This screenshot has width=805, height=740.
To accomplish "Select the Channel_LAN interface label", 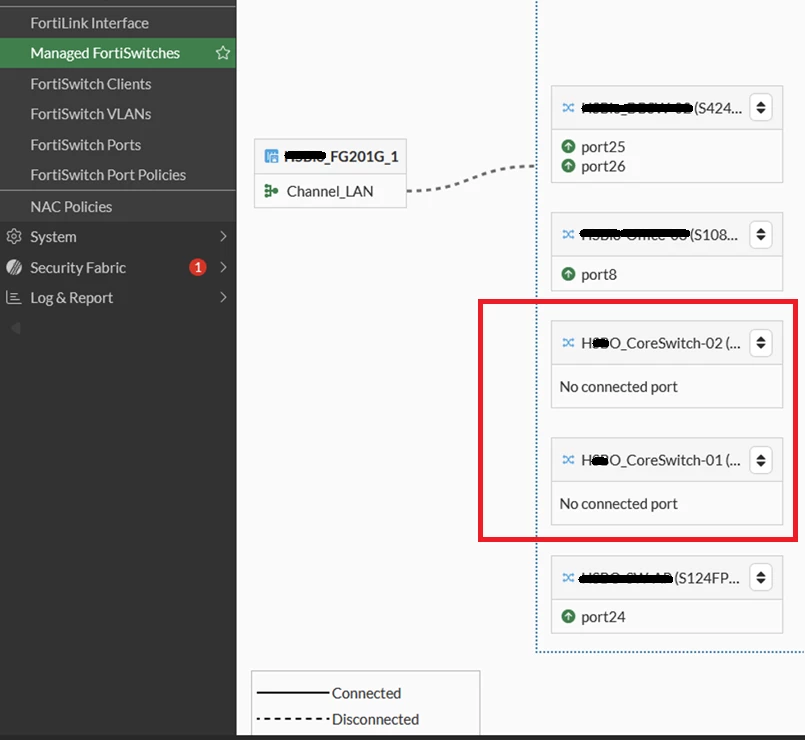I will point(330,192).
